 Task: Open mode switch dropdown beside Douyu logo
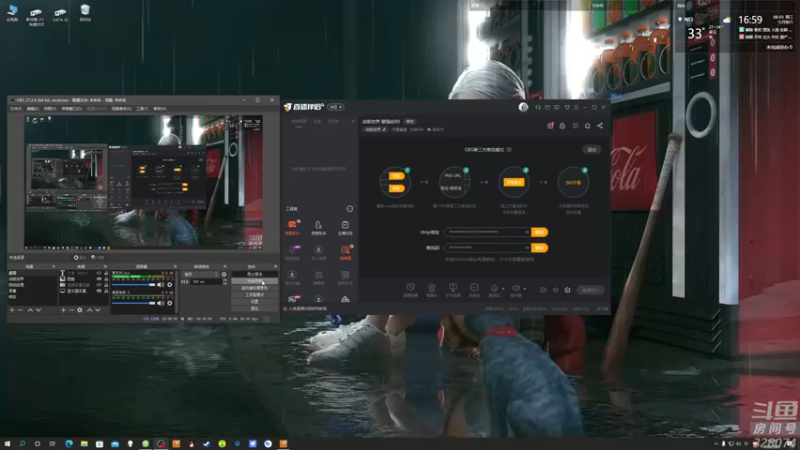[336, 107]
